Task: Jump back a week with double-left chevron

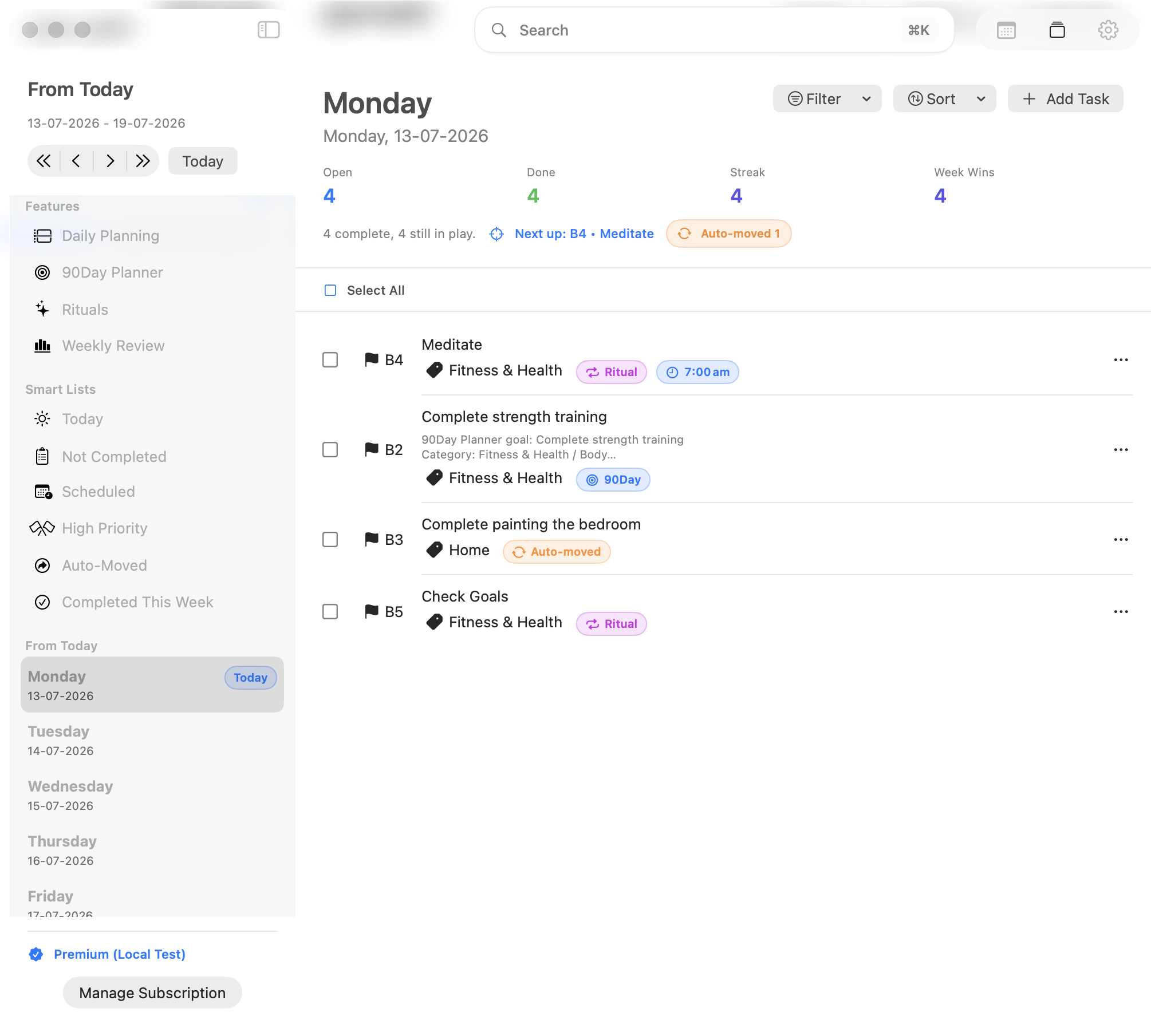Action: tap(44, 161)
